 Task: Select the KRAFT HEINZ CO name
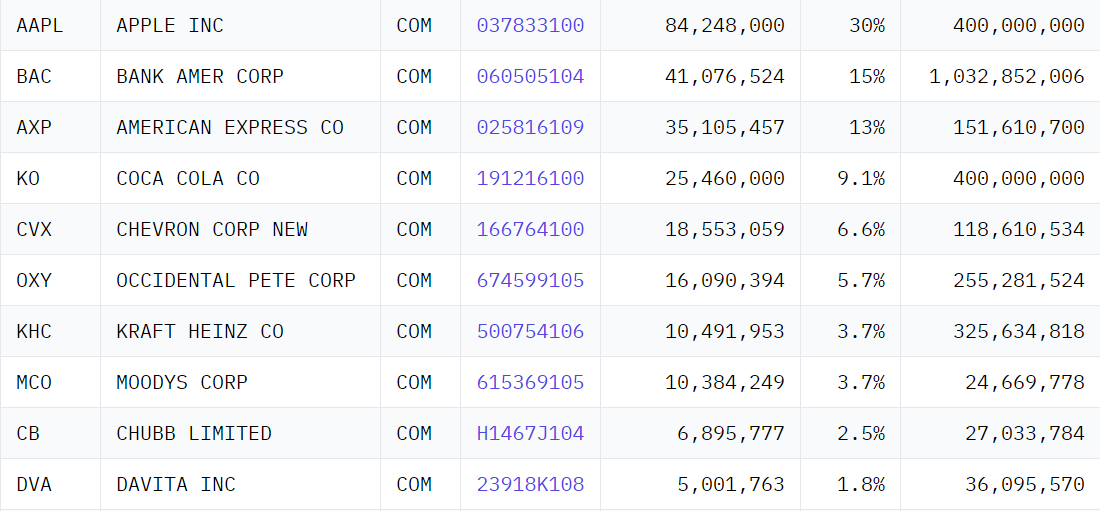pos(200,331)
